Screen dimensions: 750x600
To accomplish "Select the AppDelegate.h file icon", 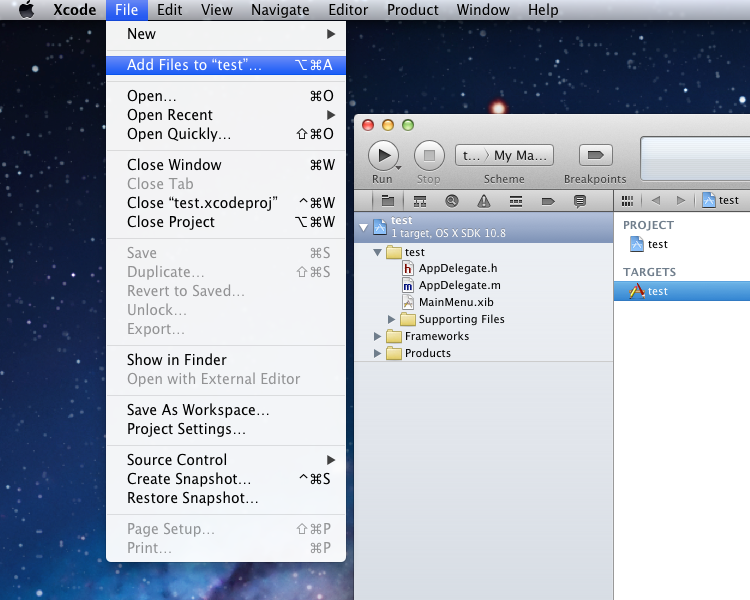I will pyautogui.click(x=408, y=268).
